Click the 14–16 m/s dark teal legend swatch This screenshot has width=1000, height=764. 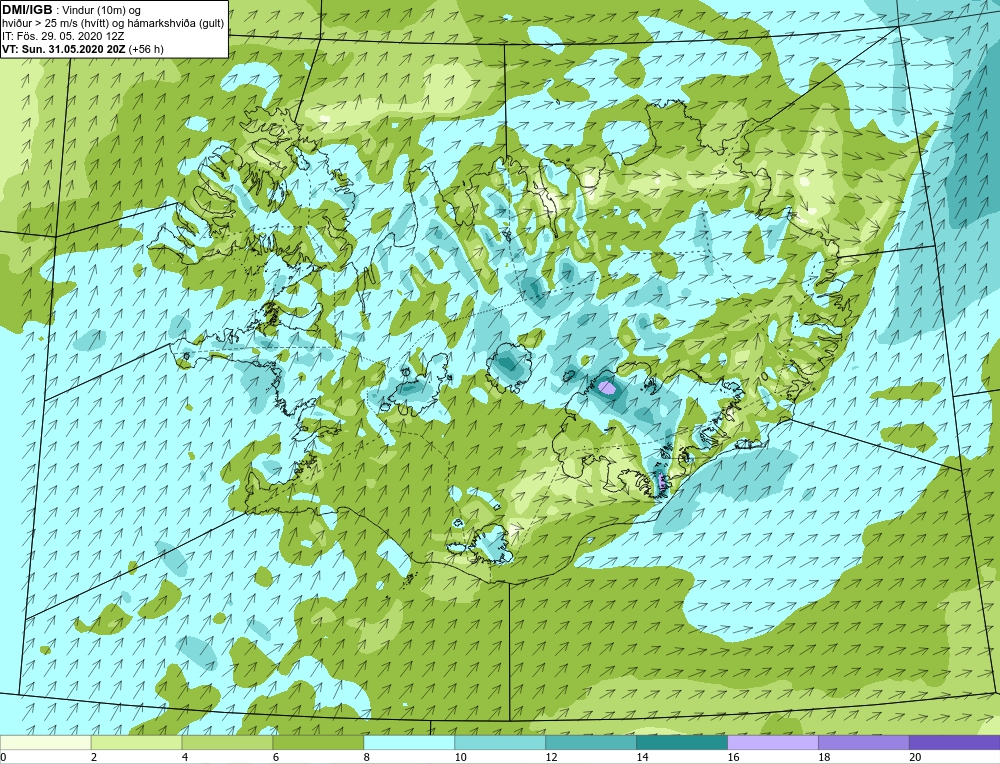point(682,743)
